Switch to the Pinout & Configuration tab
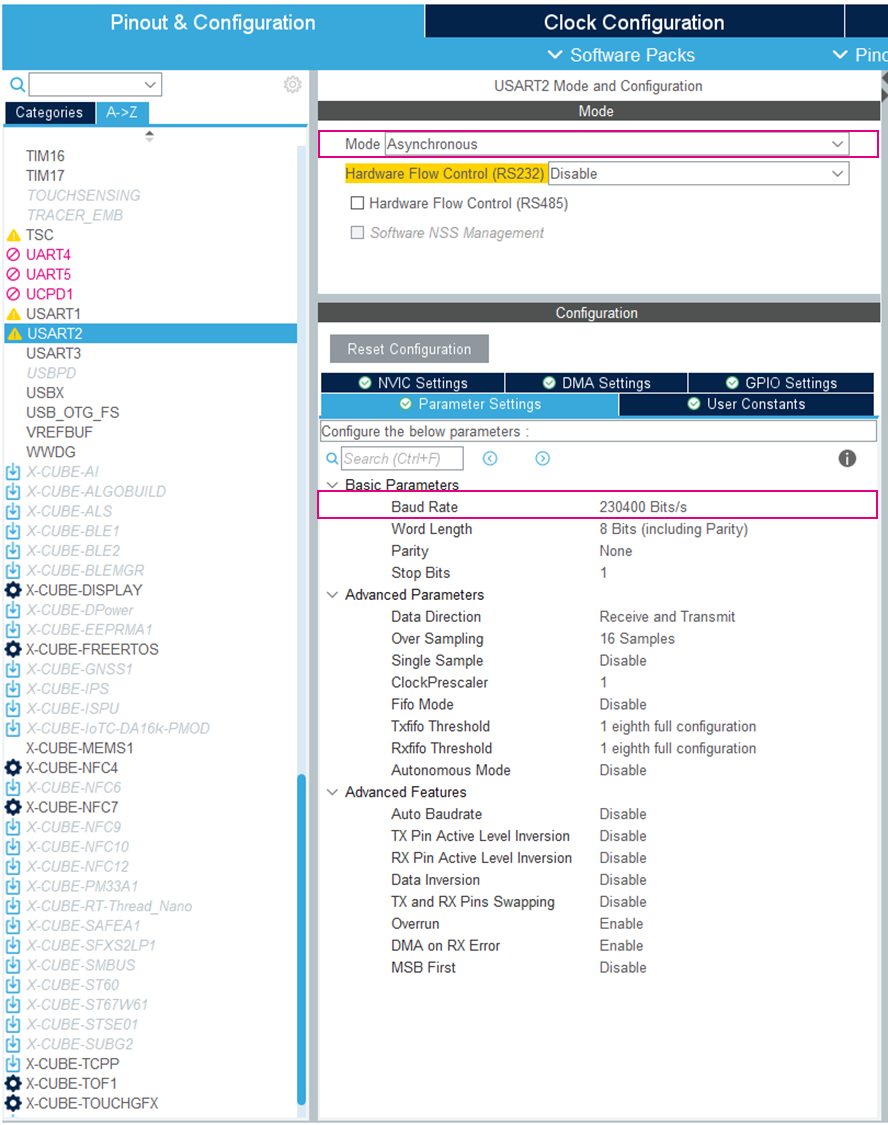This screenshot has height=1125, width=888. point(213,22)
